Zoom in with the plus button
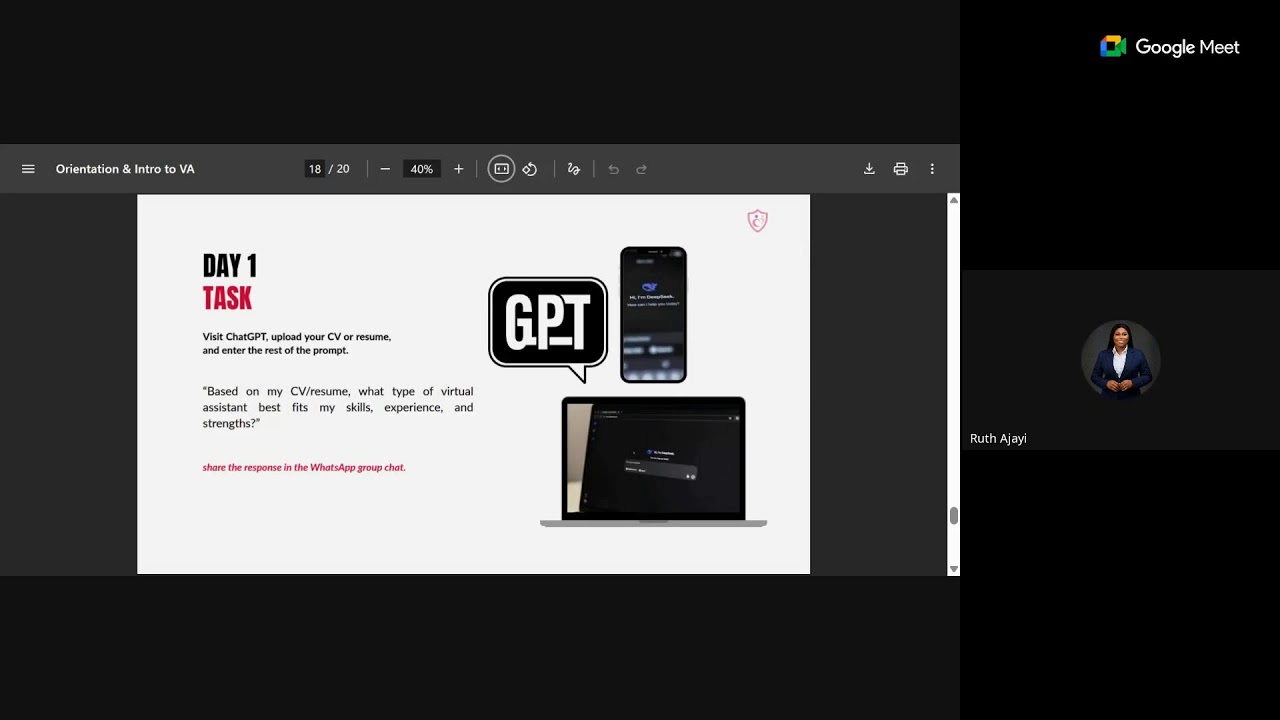The width and height of the screenshot is (1280, 720). [459, 169]
